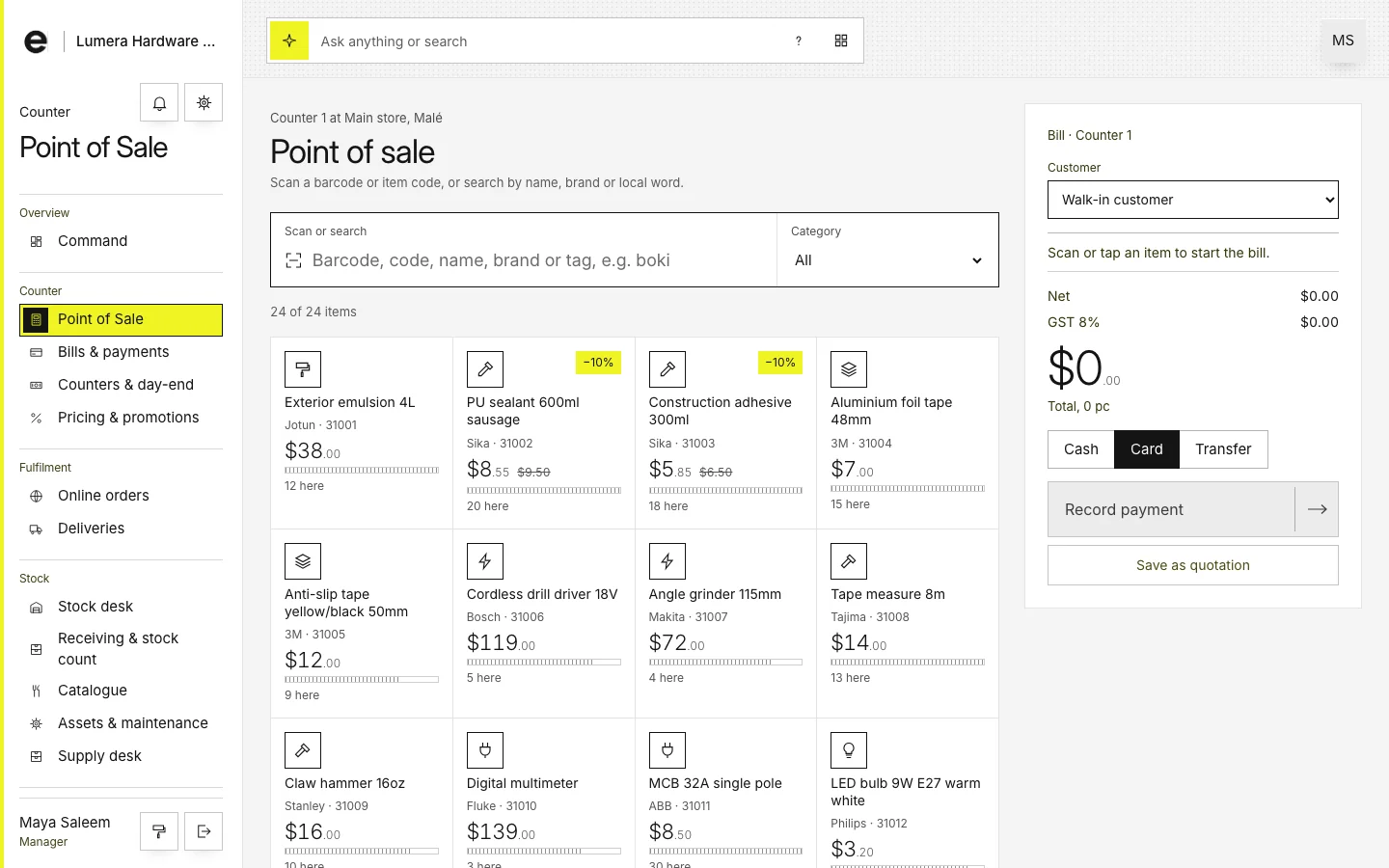Click the Angle grinder 115mm stock level bar
The width and height of the screenshot is (1389, 868).
(x=725, y=663)
